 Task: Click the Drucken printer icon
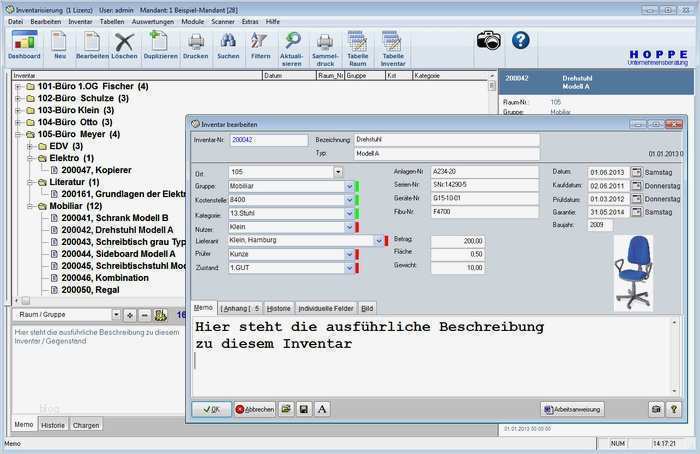196,45
